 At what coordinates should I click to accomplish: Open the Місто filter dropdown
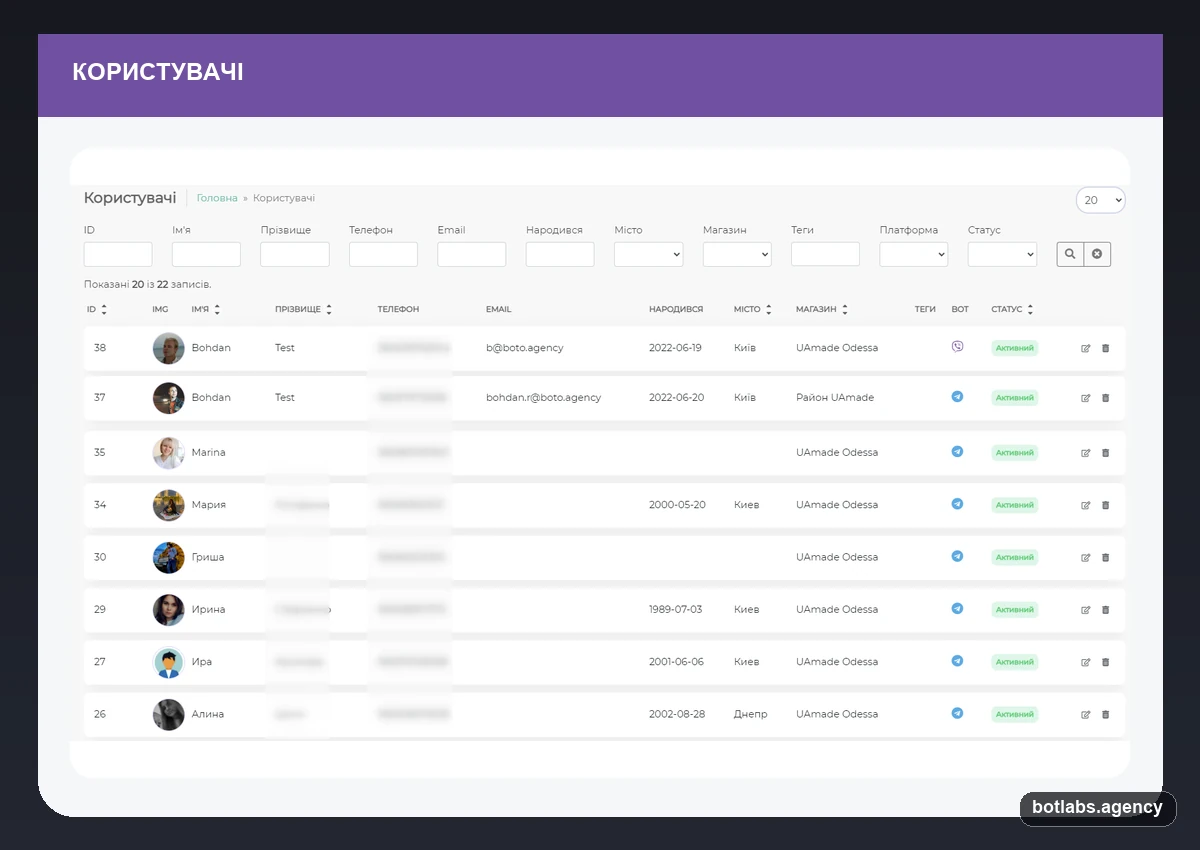(648, 254)
